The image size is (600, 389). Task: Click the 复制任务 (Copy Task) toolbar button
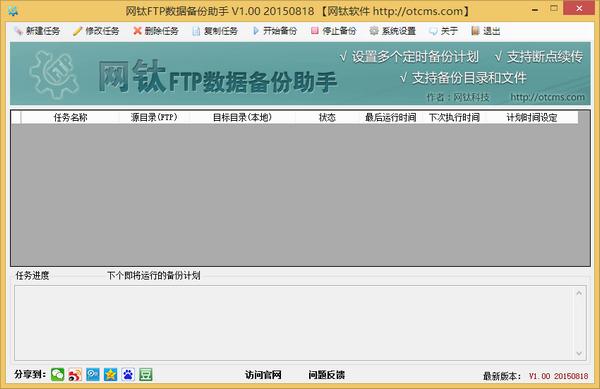[215, 31]
